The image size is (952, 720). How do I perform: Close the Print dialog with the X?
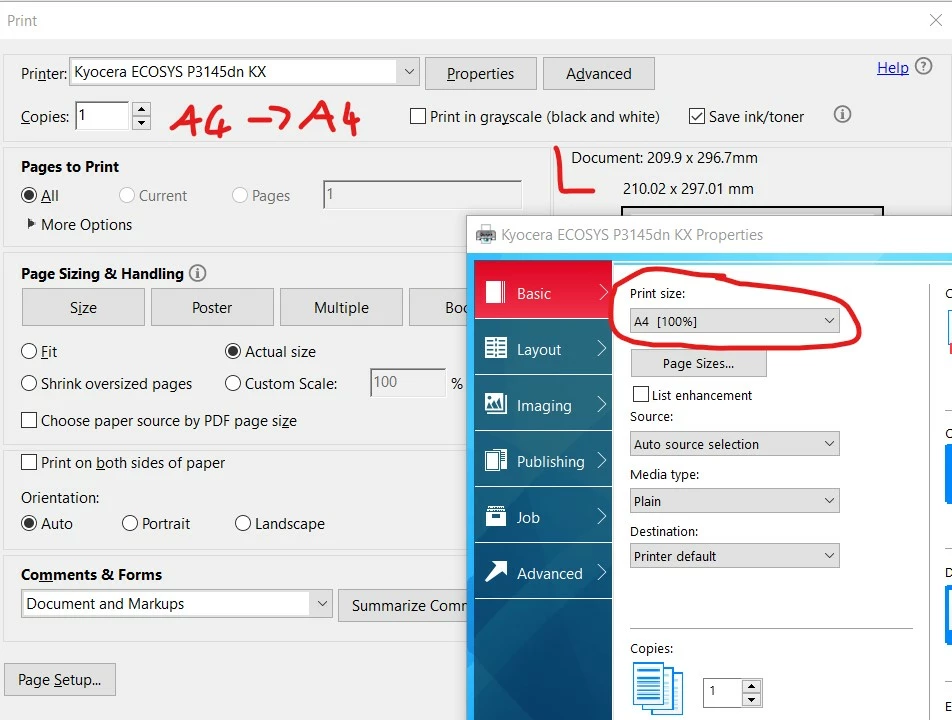click(936, 20)
